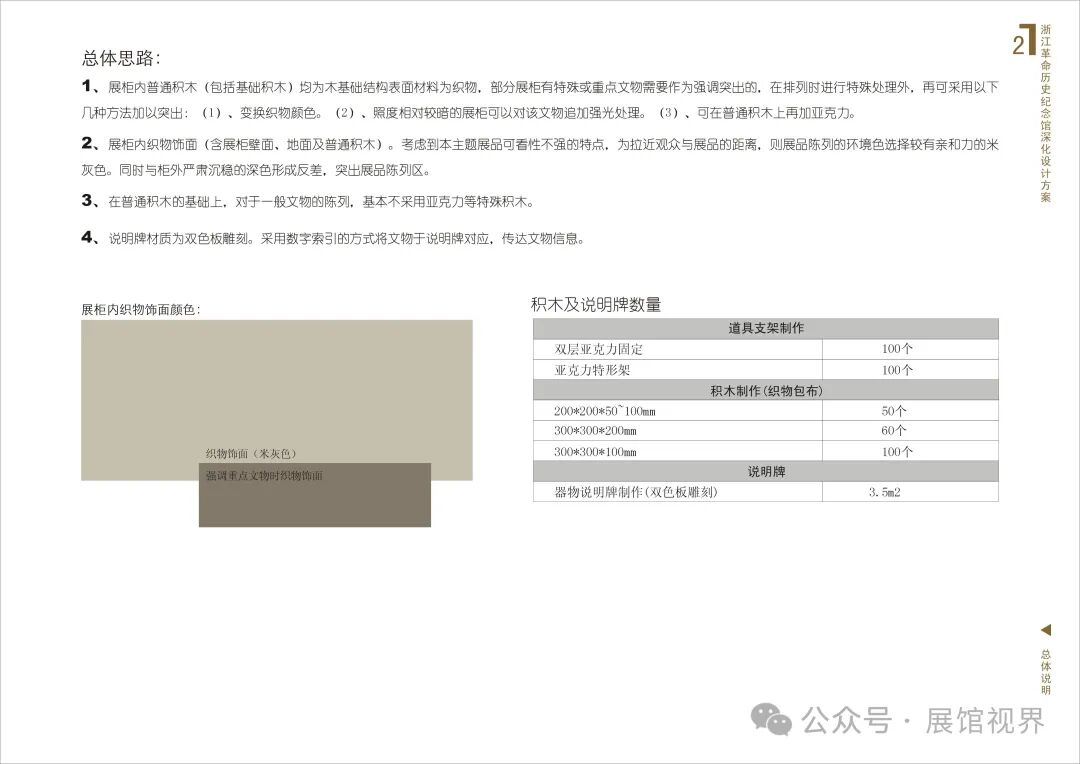Viewport: 1080px width, 764px height.
Task: Click the 亚克力特形架 table cell
Action: [x=593, y=370]
